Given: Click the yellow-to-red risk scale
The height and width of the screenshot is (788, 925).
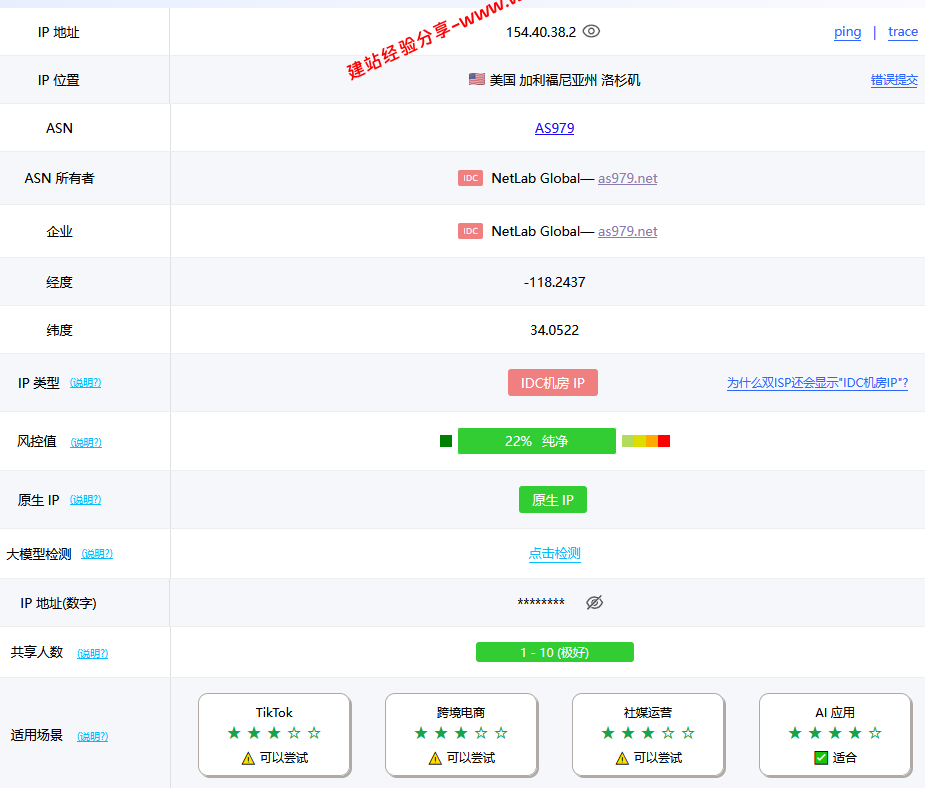Looking at the screenshot, I should [x=646, y=441].
